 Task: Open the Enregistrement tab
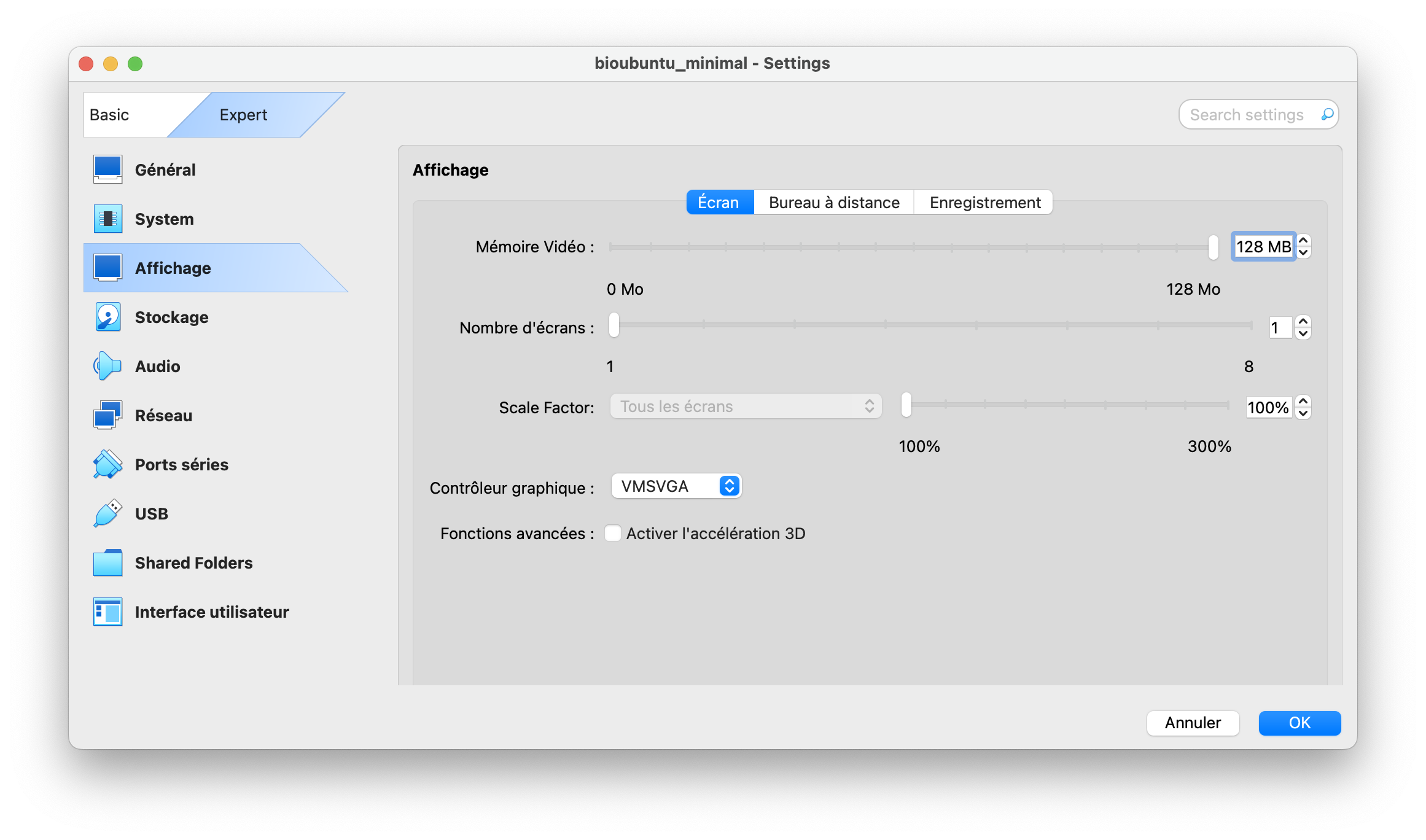point(984,203)
